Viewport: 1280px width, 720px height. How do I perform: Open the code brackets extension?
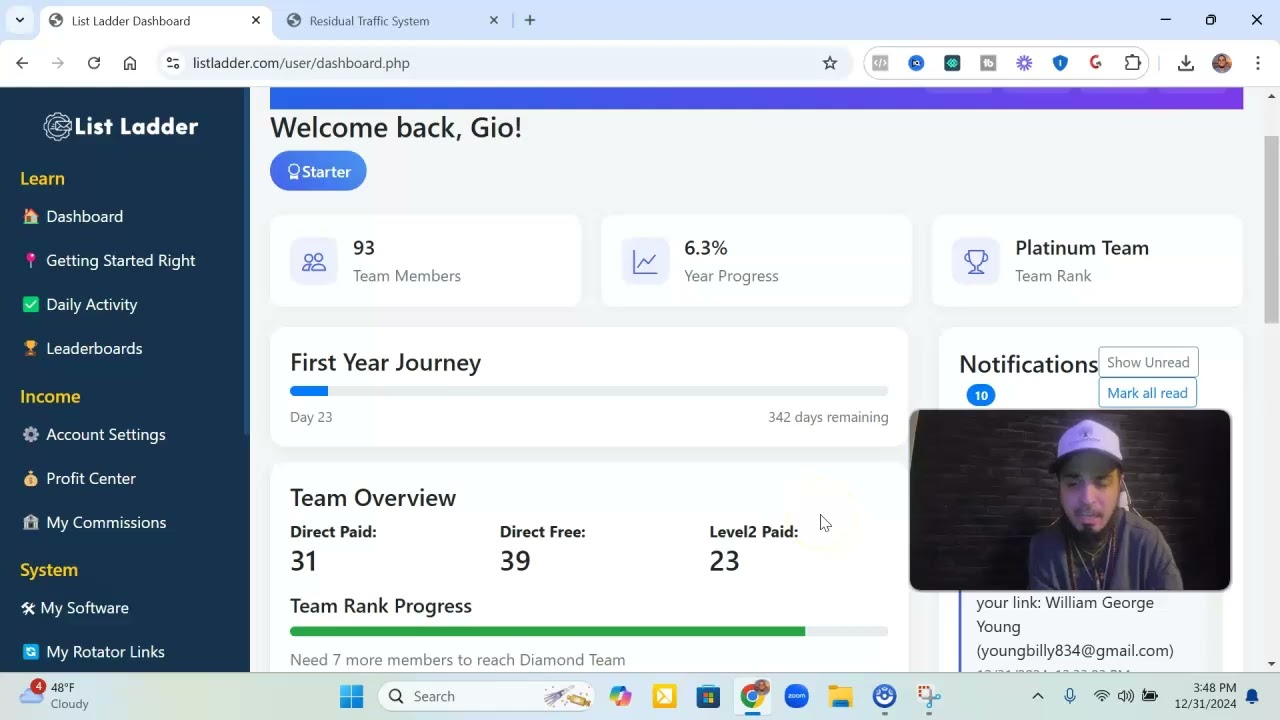[880, 63]
